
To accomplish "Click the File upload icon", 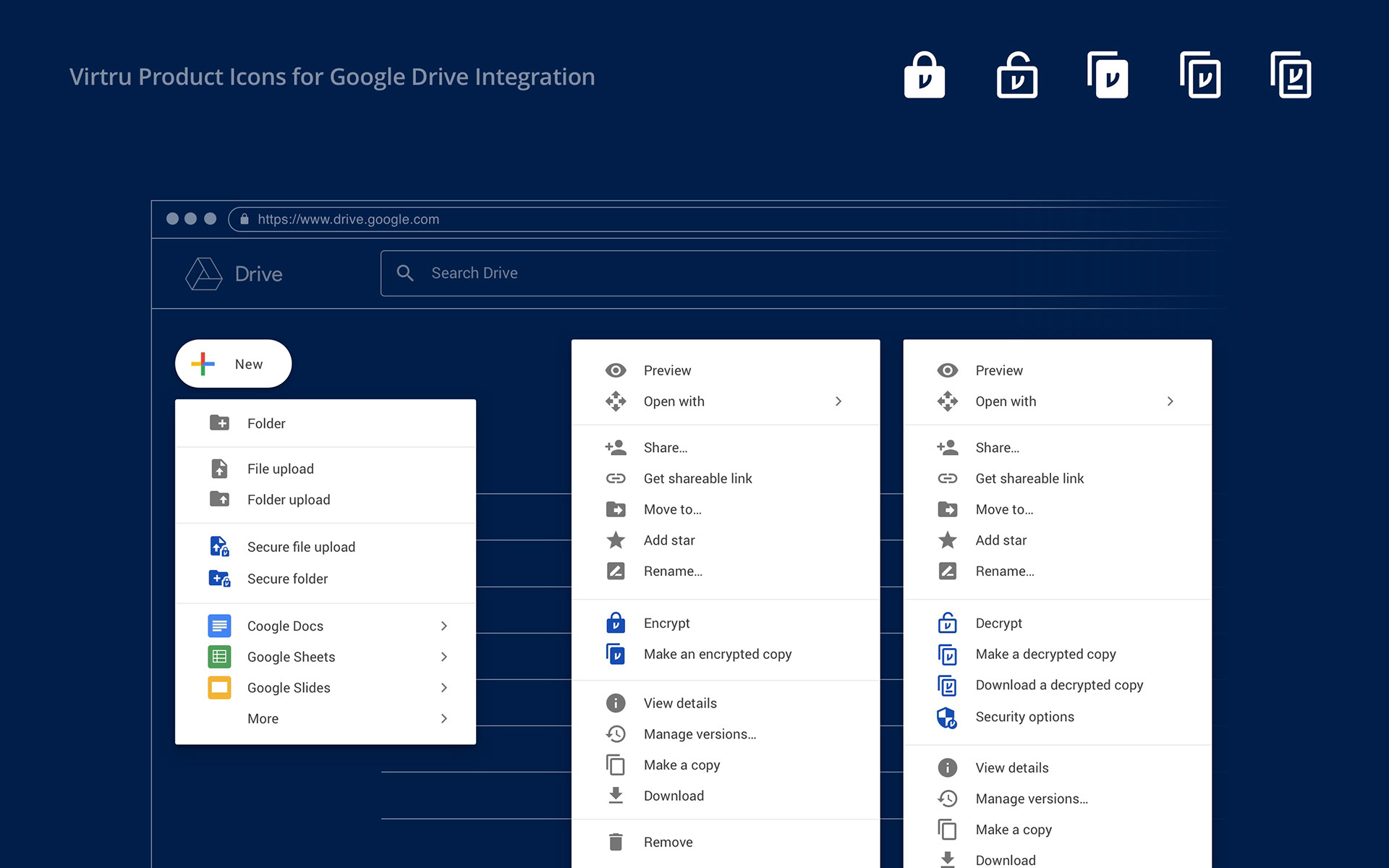I will (x=219, y=468).
